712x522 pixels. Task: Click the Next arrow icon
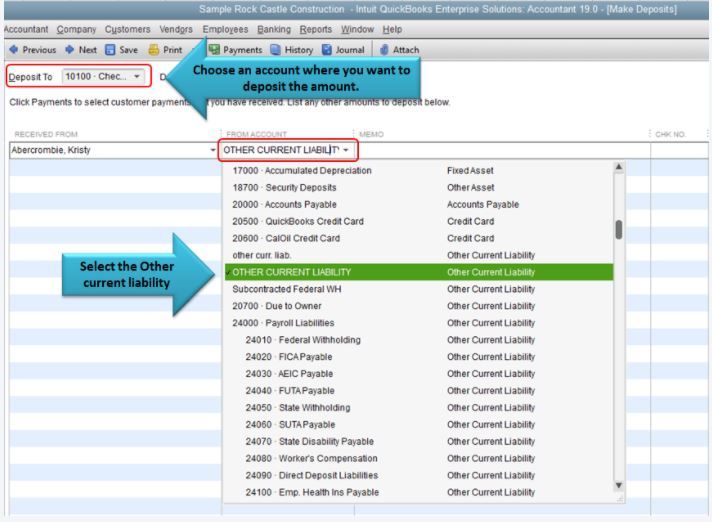(x=69, y=49)
